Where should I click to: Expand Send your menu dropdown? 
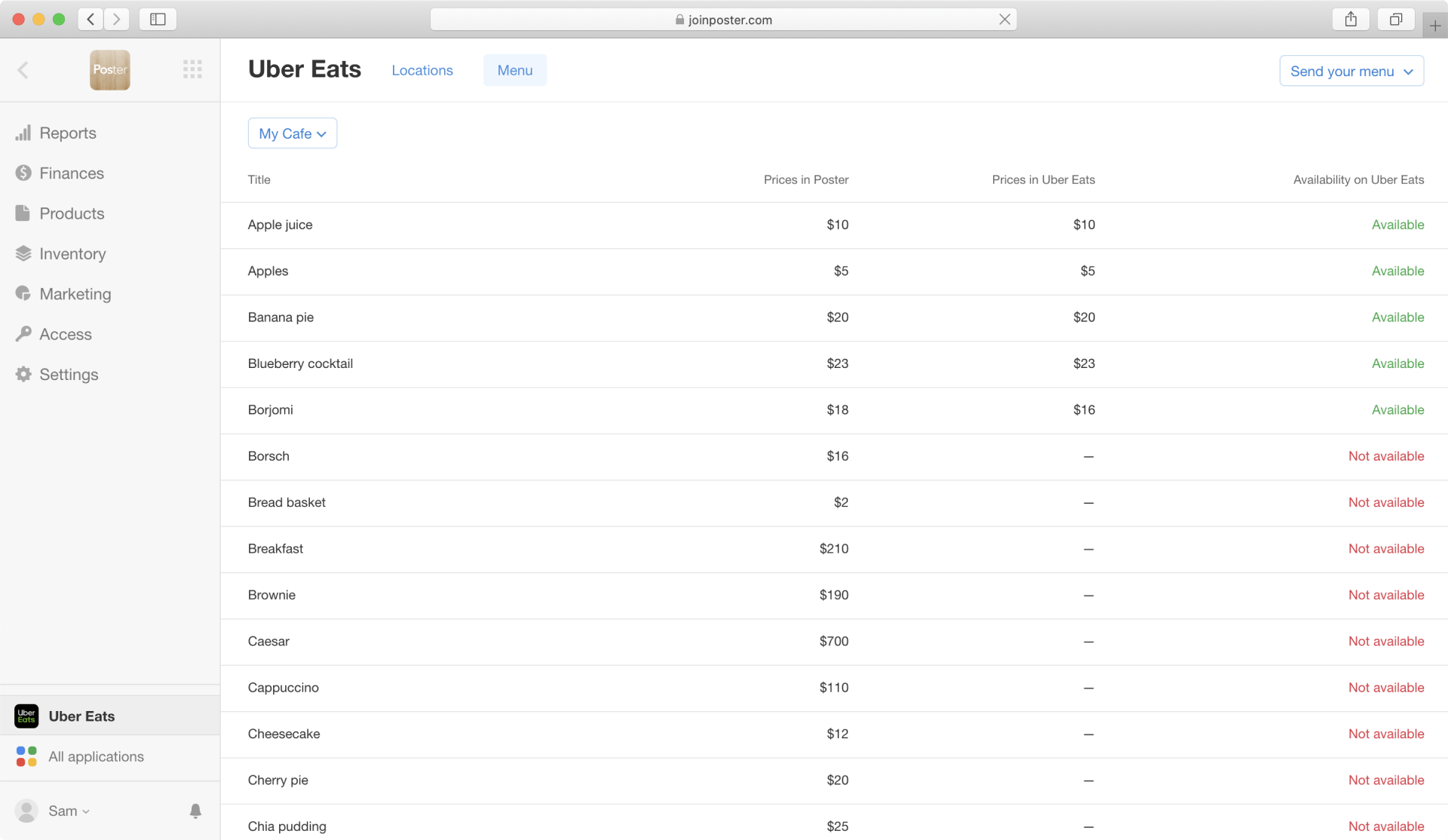(1351, 71)
